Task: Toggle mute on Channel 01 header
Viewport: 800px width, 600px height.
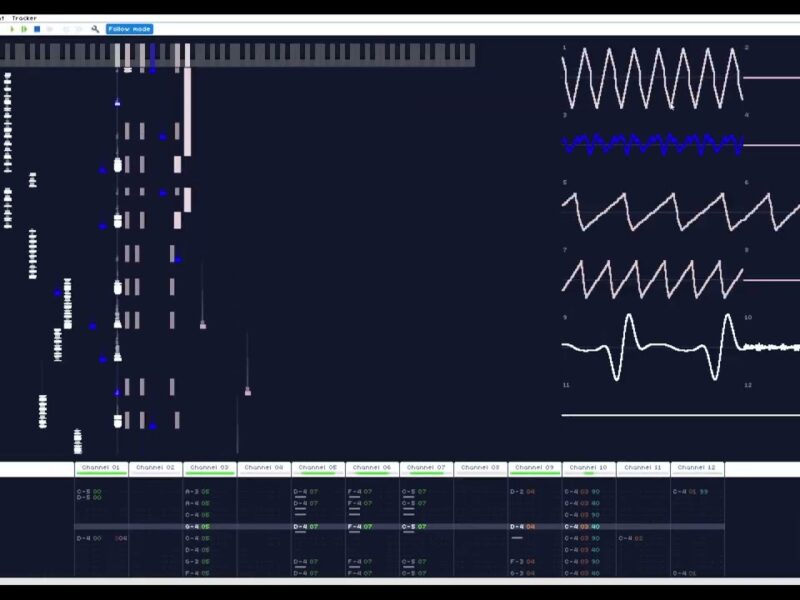Action: [x=101, y=469]
